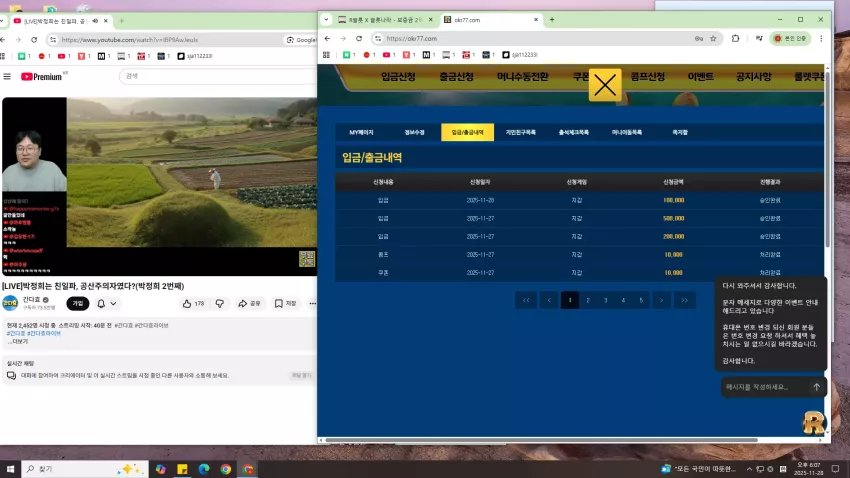Screen dimensions: 850x478
Task: Select the 입금/출금내역 tab
Action: click(x=467, y=132)
